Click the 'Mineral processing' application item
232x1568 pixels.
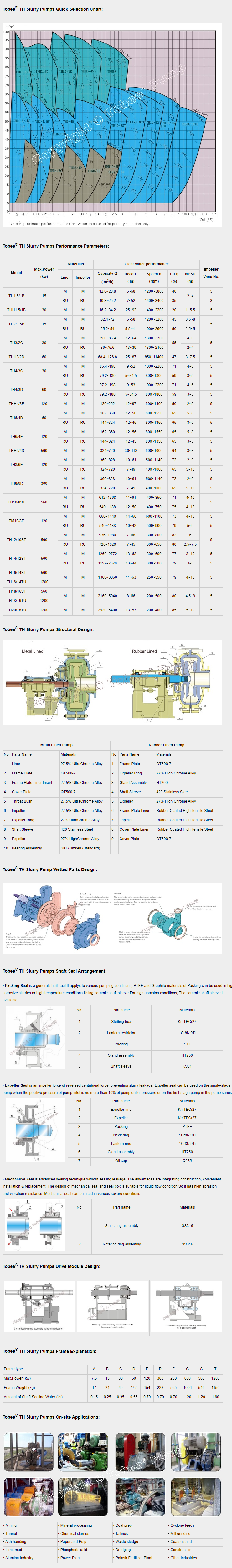[76, 1525]
